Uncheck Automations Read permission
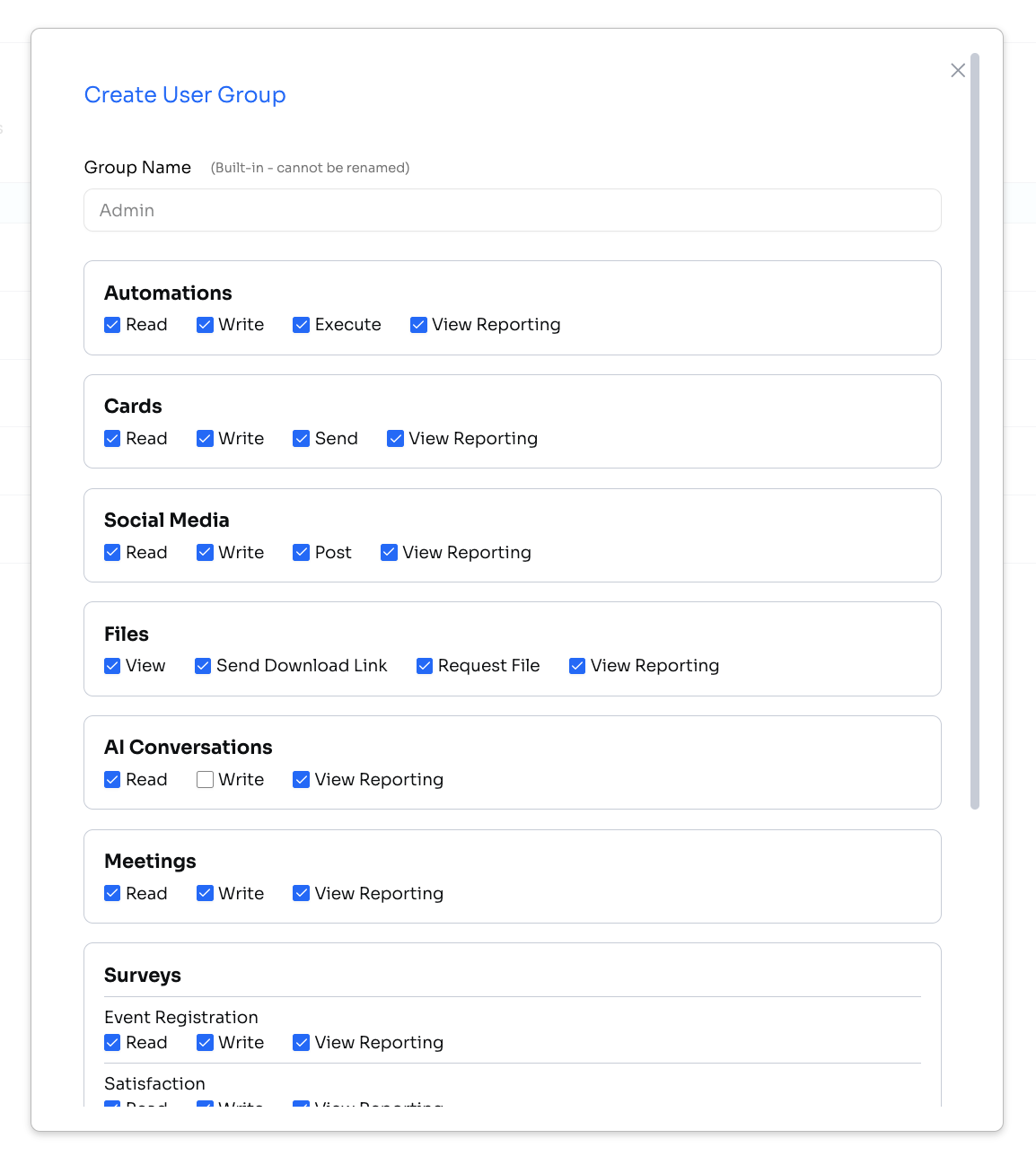 coord(112,325)
